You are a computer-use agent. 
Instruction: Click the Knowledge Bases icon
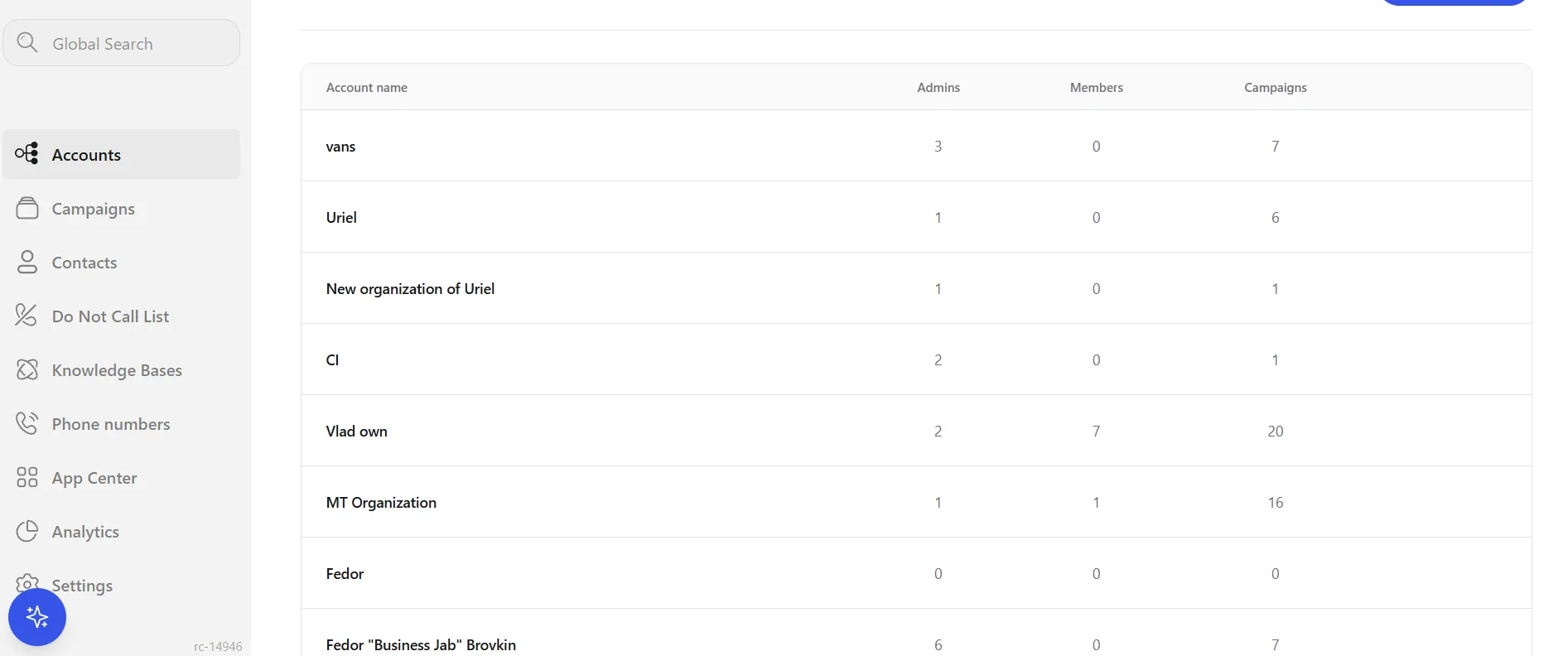[27, 369]
